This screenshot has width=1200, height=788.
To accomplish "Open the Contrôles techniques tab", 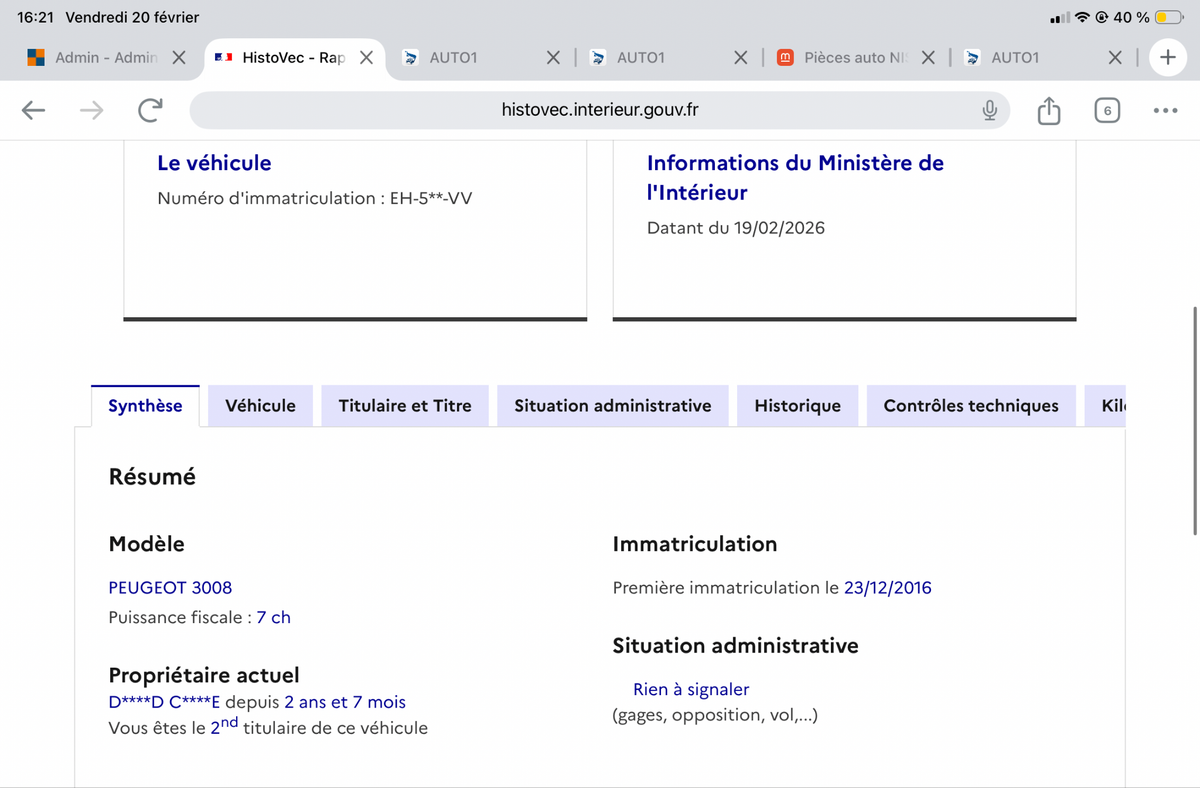I will click(x=970, y=406).
